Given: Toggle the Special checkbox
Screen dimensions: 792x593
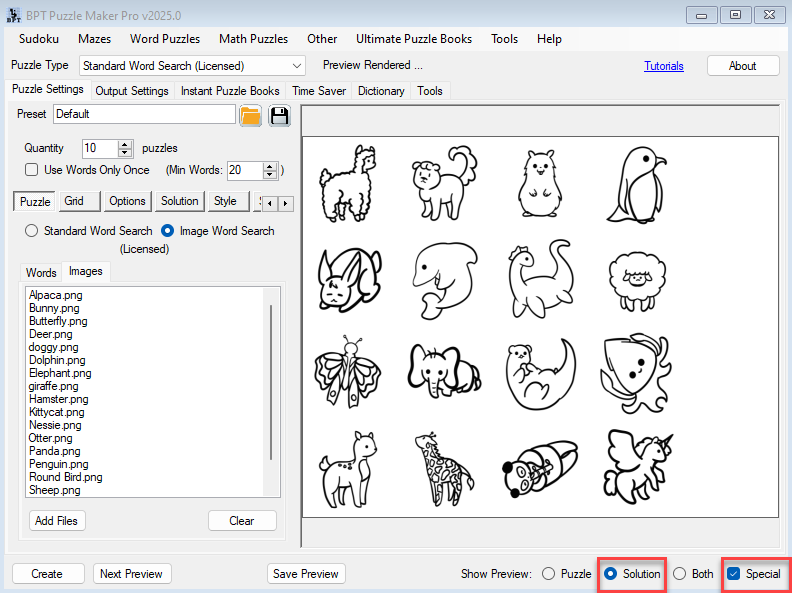Looking at the screenshot, I should click(734, 574).
